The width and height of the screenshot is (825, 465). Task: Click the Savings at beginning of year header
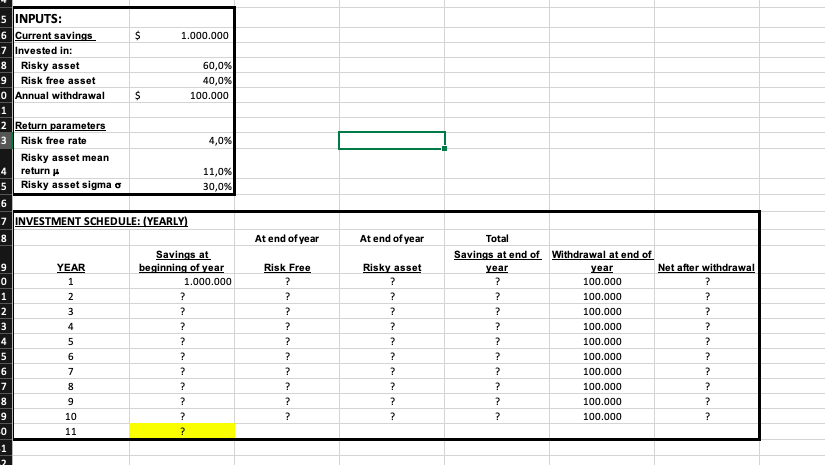pyautogui.click(x=182, y=261)
